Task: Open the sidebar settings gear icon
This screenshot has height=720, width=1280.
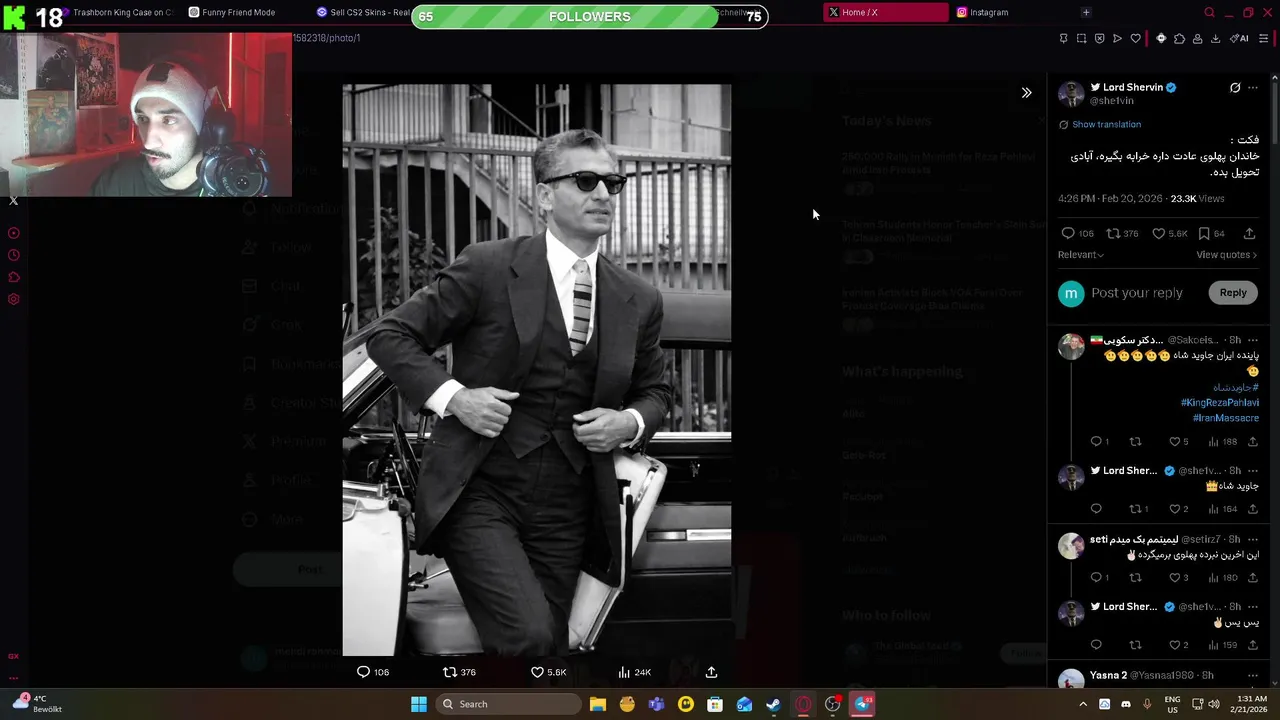Action: click(13, 299)
